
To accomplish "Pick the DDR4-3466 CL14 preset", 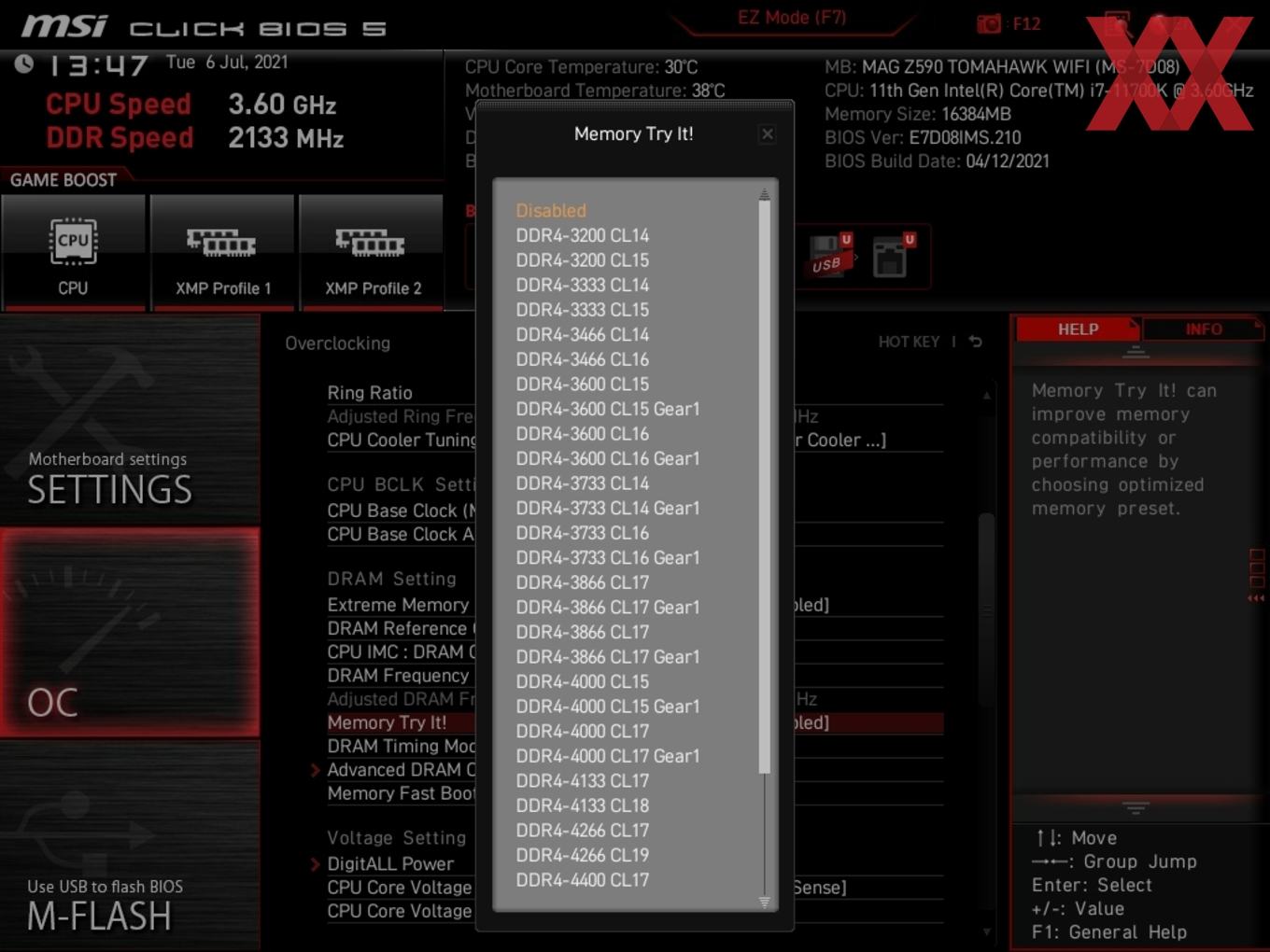I will pos(583,334).
